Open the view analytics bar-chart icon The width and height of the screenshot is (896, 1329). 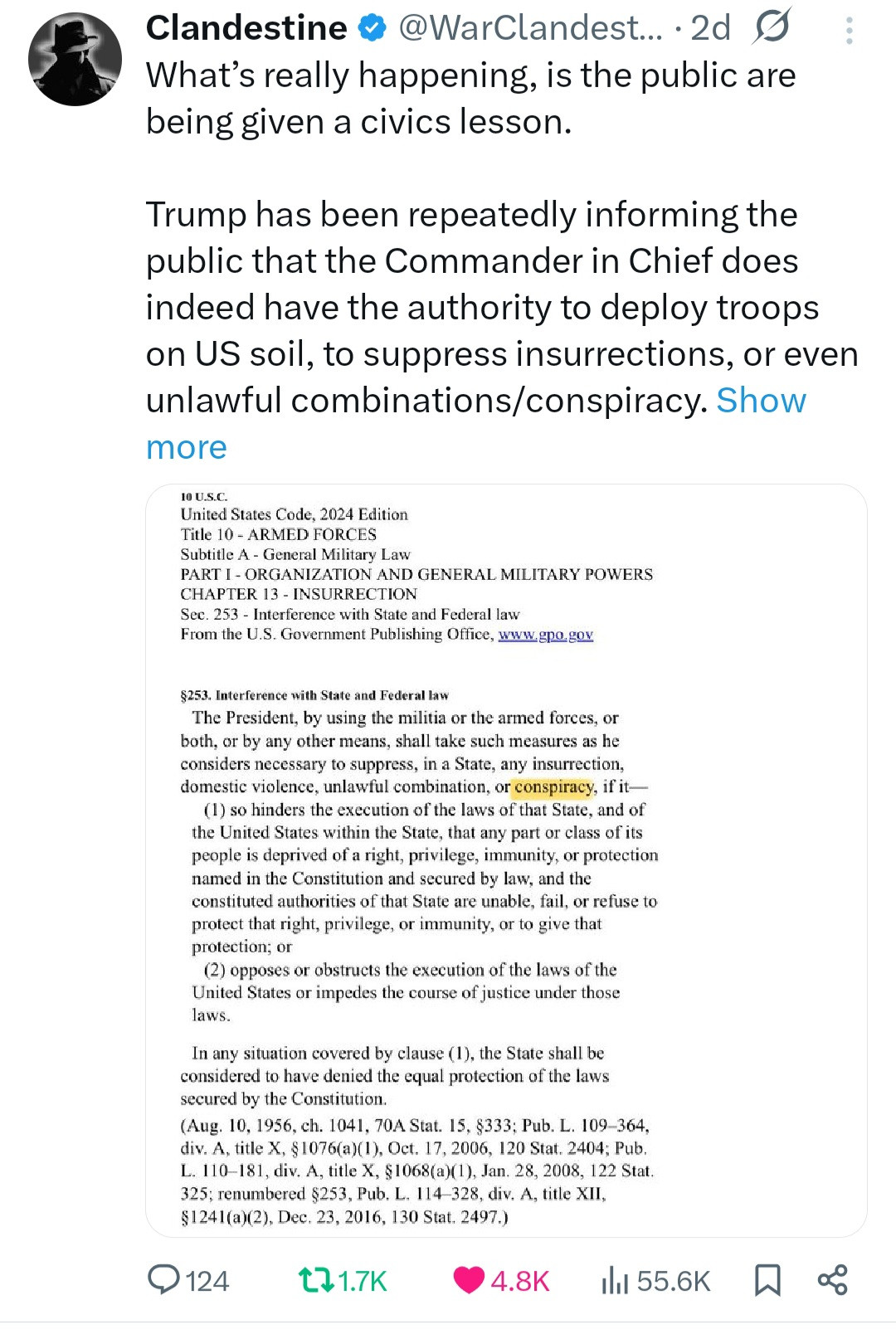(x=614, y=1280)
